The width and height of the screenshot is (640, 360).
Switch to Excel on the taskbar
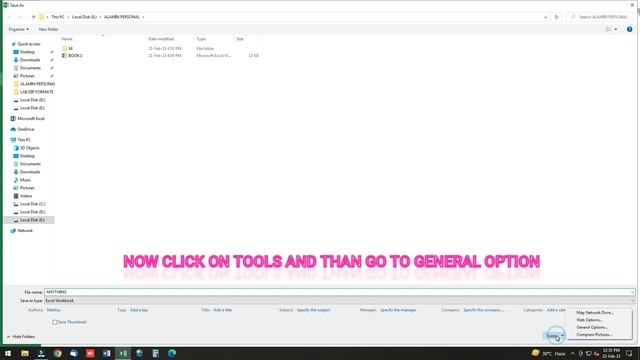click(x=123, y=353)
